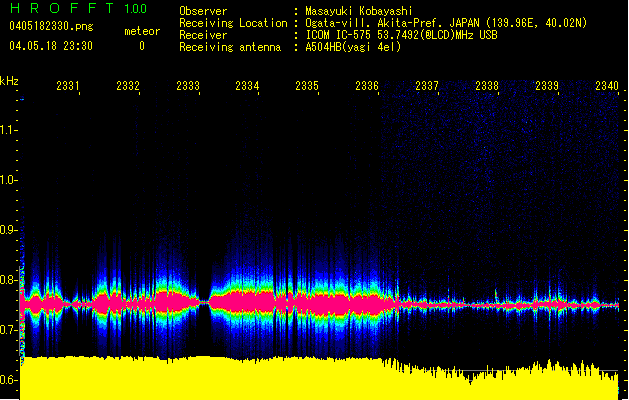This screenshot has height=400, width=629.
Task: Select antenna text A504HB(yagi 4el)
Action: coord(353,47)
